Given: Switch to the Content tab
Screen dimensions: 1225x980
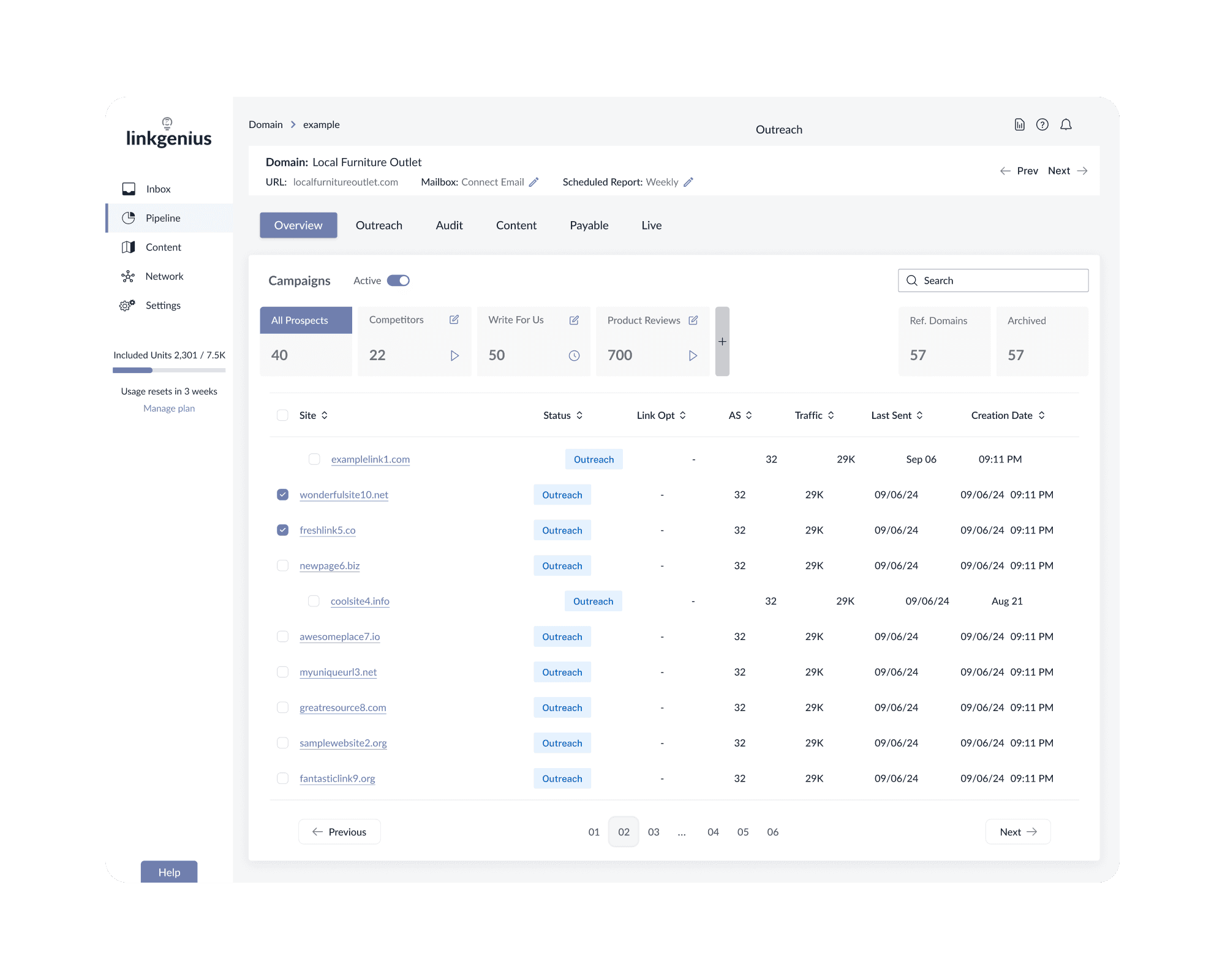Looking at the screenshot, I should point(516,225).
